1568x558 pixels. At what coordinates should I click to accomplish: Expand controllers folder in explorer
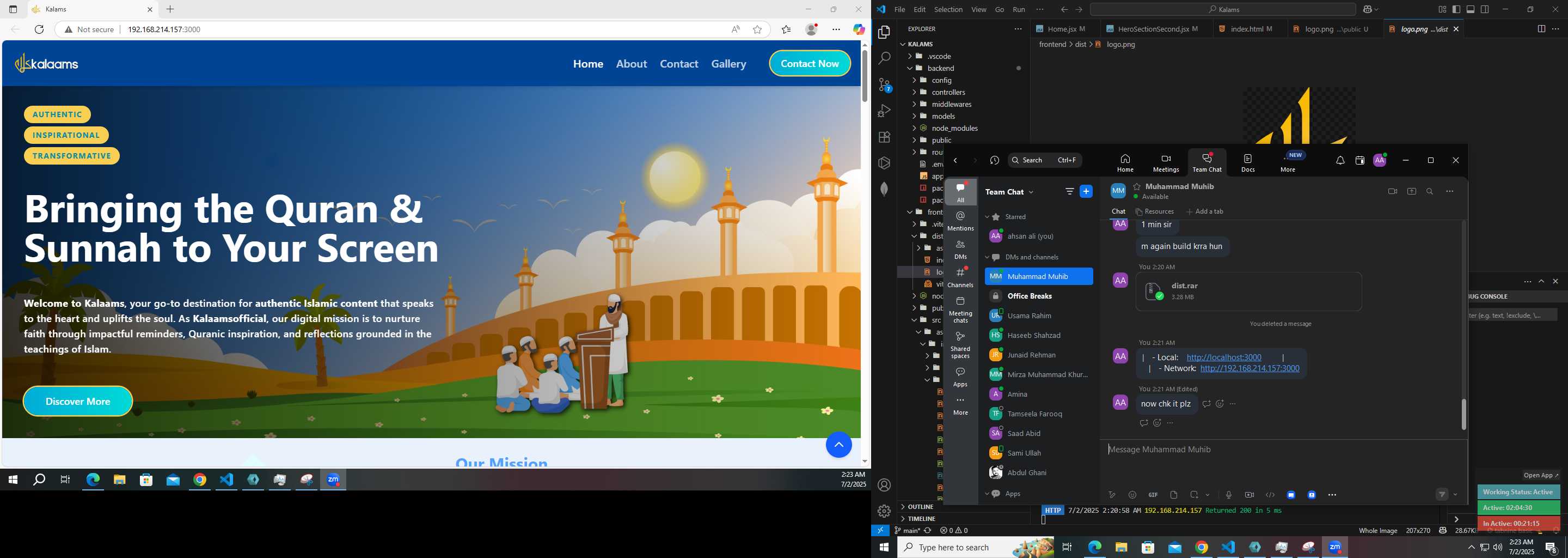(948, 92)
